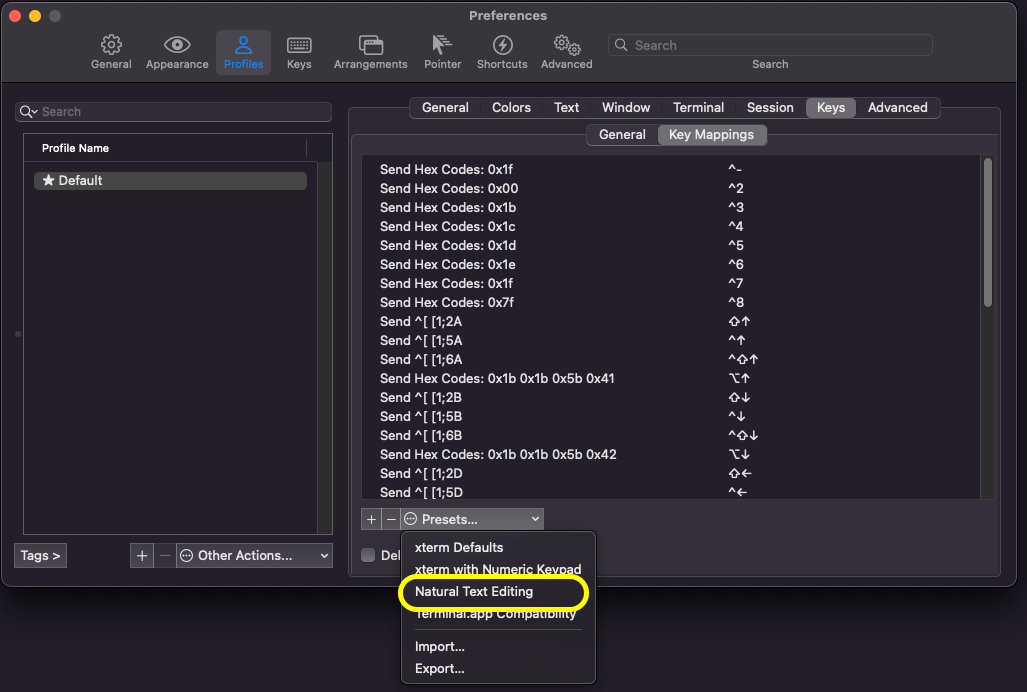Viewport: 1027px width, 692px height.
Task: Open the Presets... dropdown
Action: pyautogui.click(x=472, y=519)
